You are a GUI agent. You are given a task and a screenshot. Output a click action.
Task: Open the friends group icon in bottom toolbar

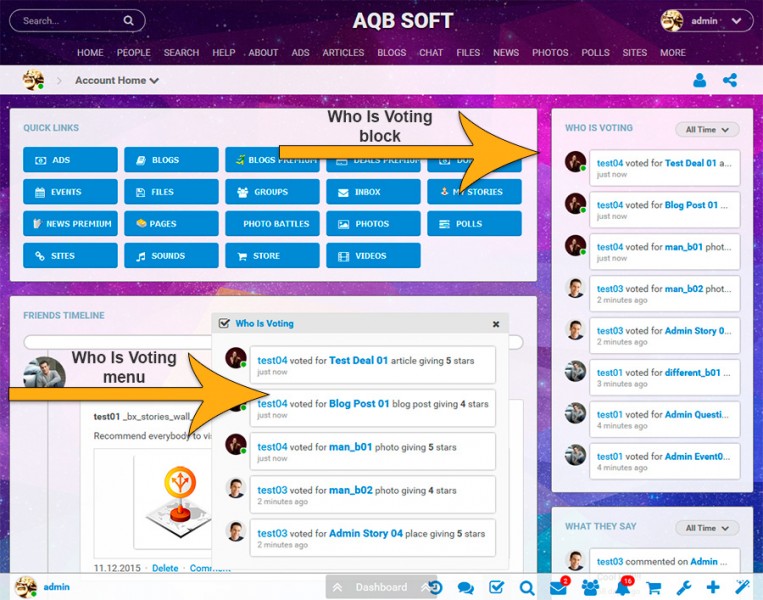click(x=590, y=588)
